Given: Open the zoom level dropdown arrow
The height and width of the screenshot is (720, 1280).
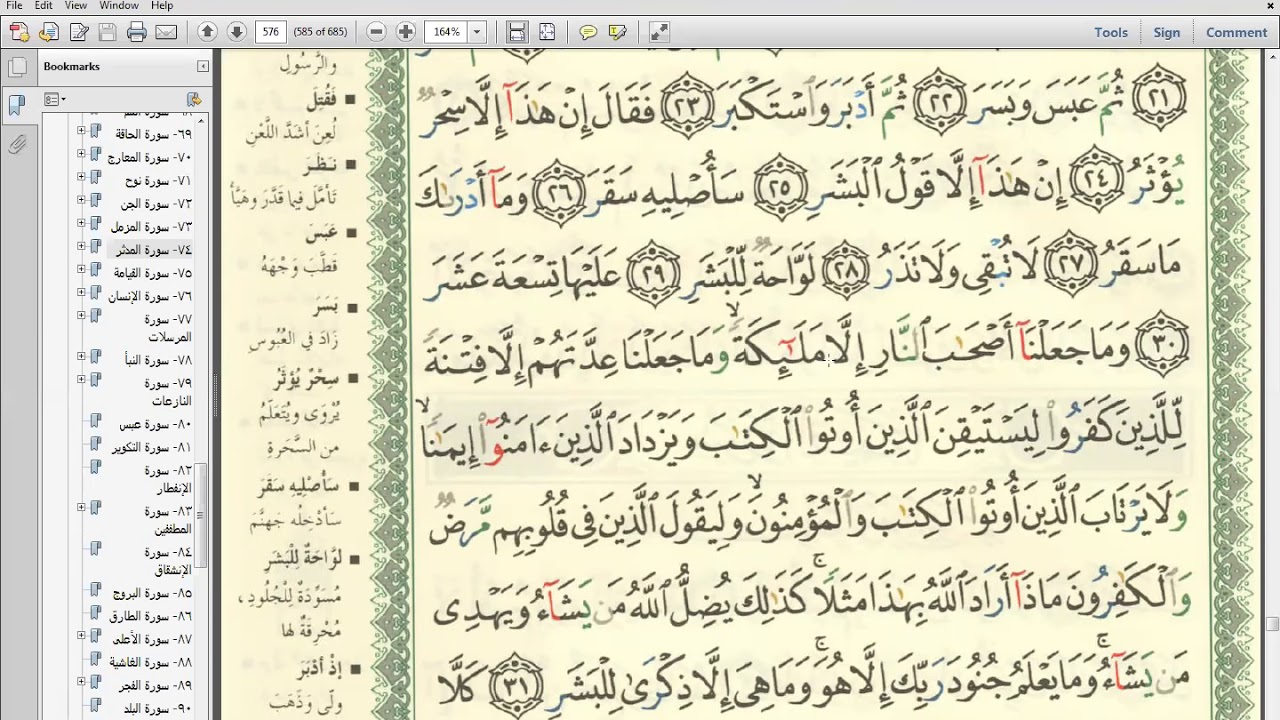Looking at the screenshot, I should (x=477, y=32).
